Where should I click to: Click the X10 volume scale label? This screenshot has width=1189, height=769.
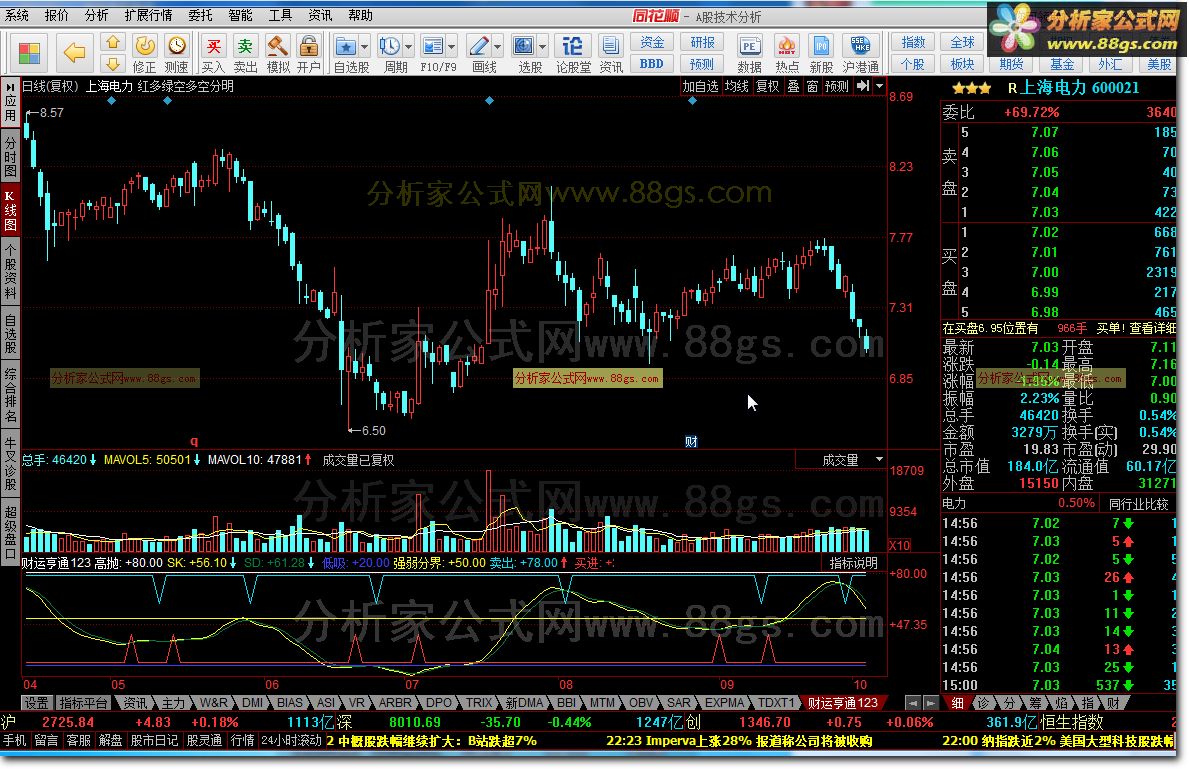900,545
